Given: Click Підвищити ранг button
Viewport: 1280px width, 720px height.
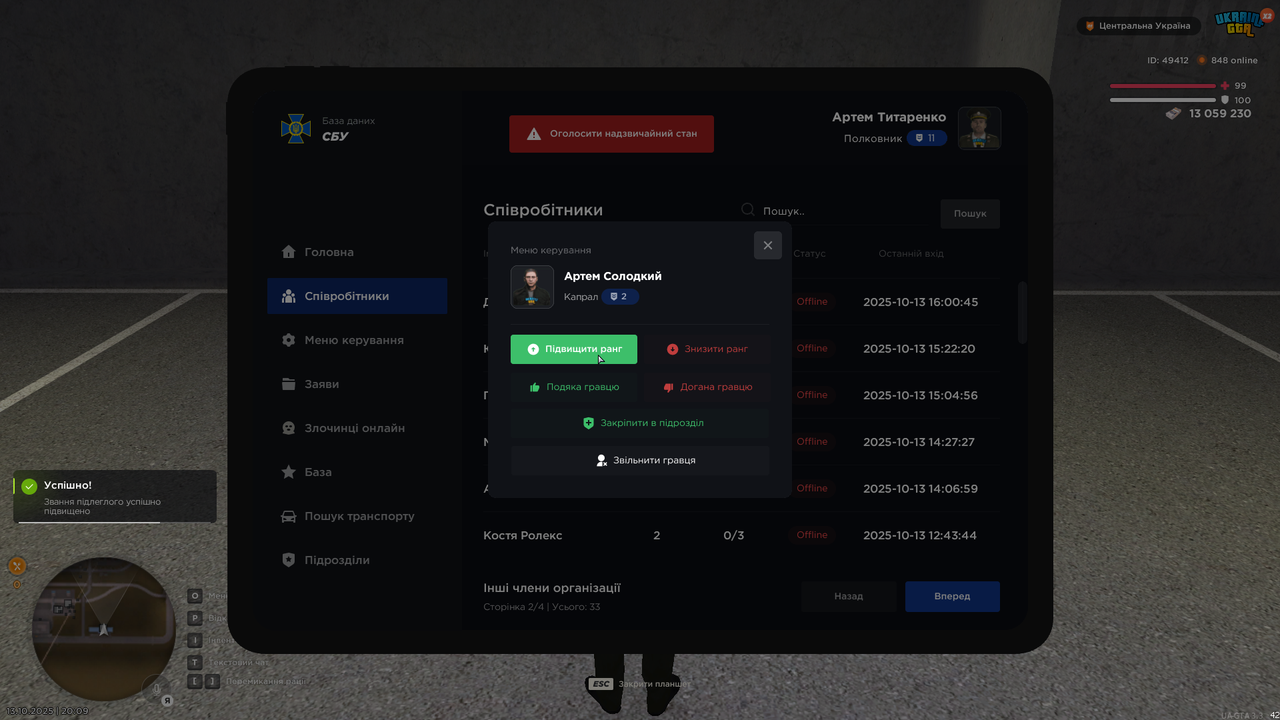Looking at the screenshot, I should click(x=574, y=349).
